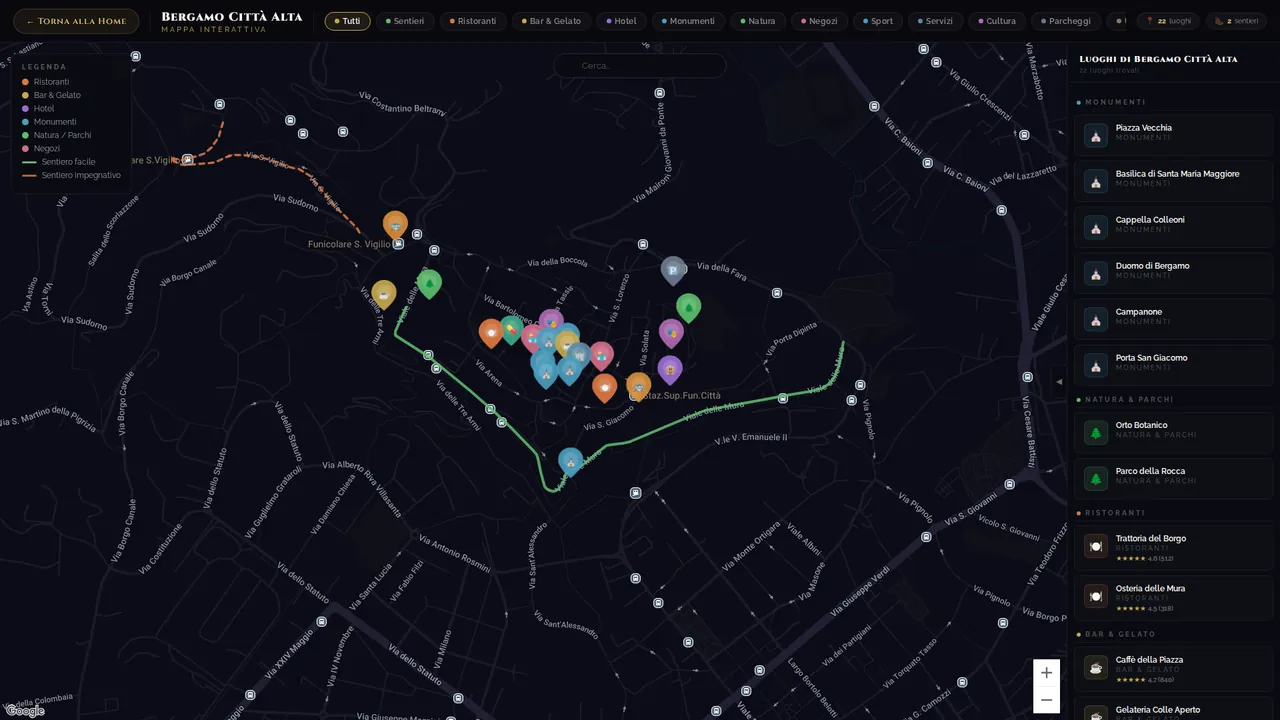Toggle the Ristoranti filter chip
The image size is (1280, 720).
click(x=473, y=21)
